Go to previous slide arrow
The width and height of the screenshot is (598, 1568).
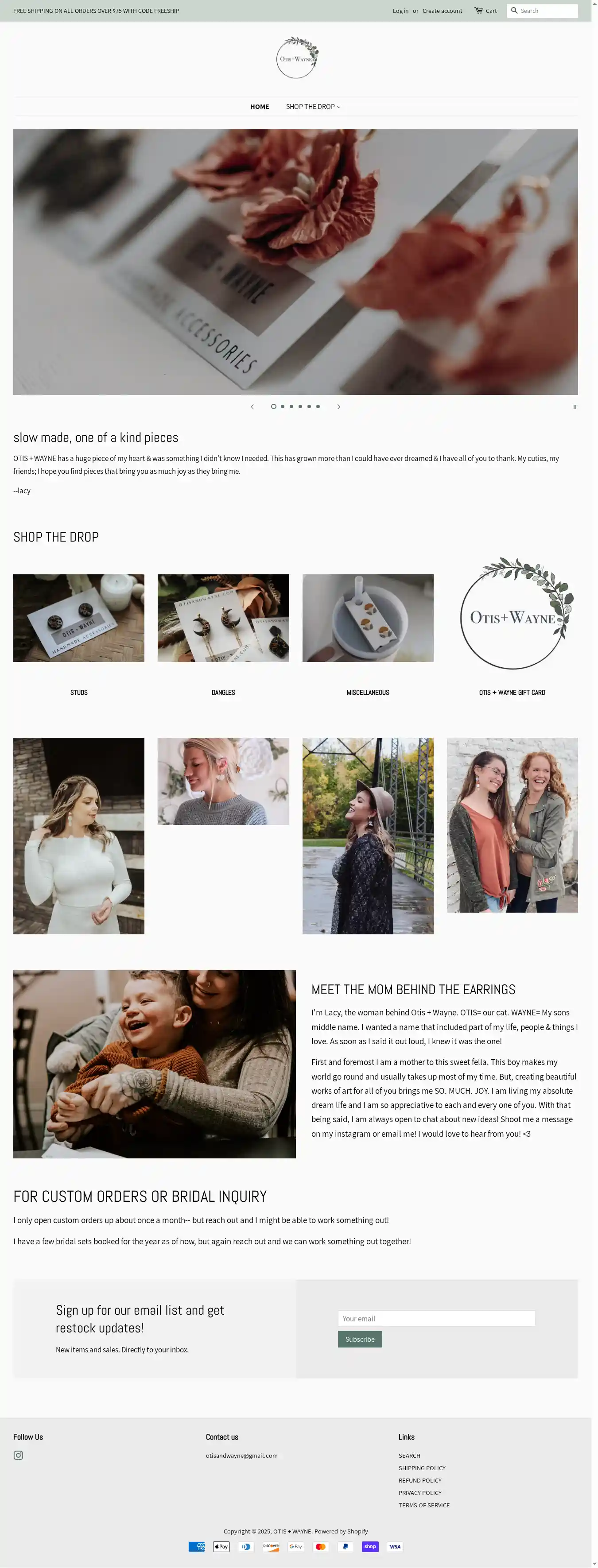click(252, 407)
